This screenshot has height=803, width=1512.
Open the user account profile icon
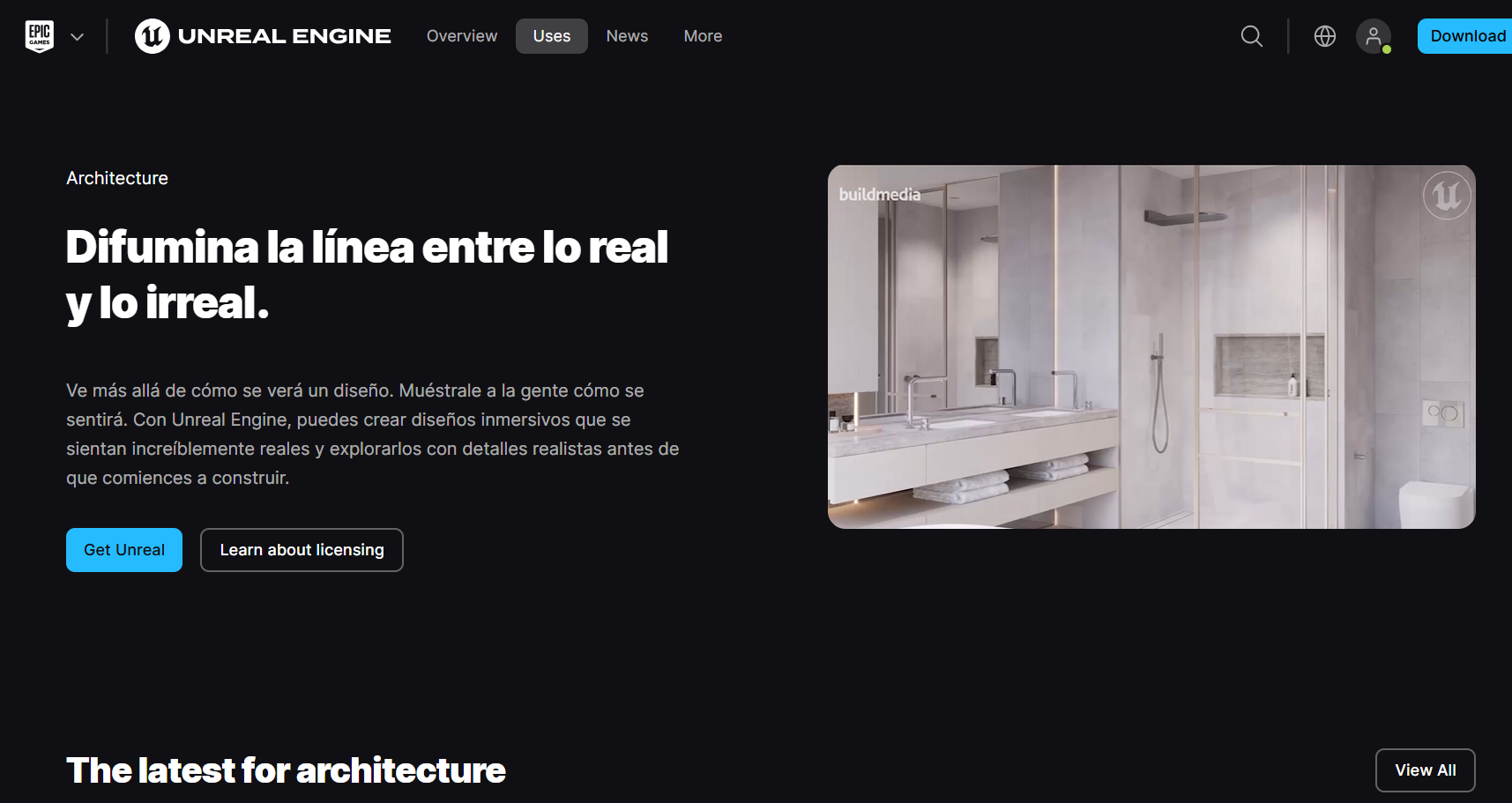click(1374, 36)
